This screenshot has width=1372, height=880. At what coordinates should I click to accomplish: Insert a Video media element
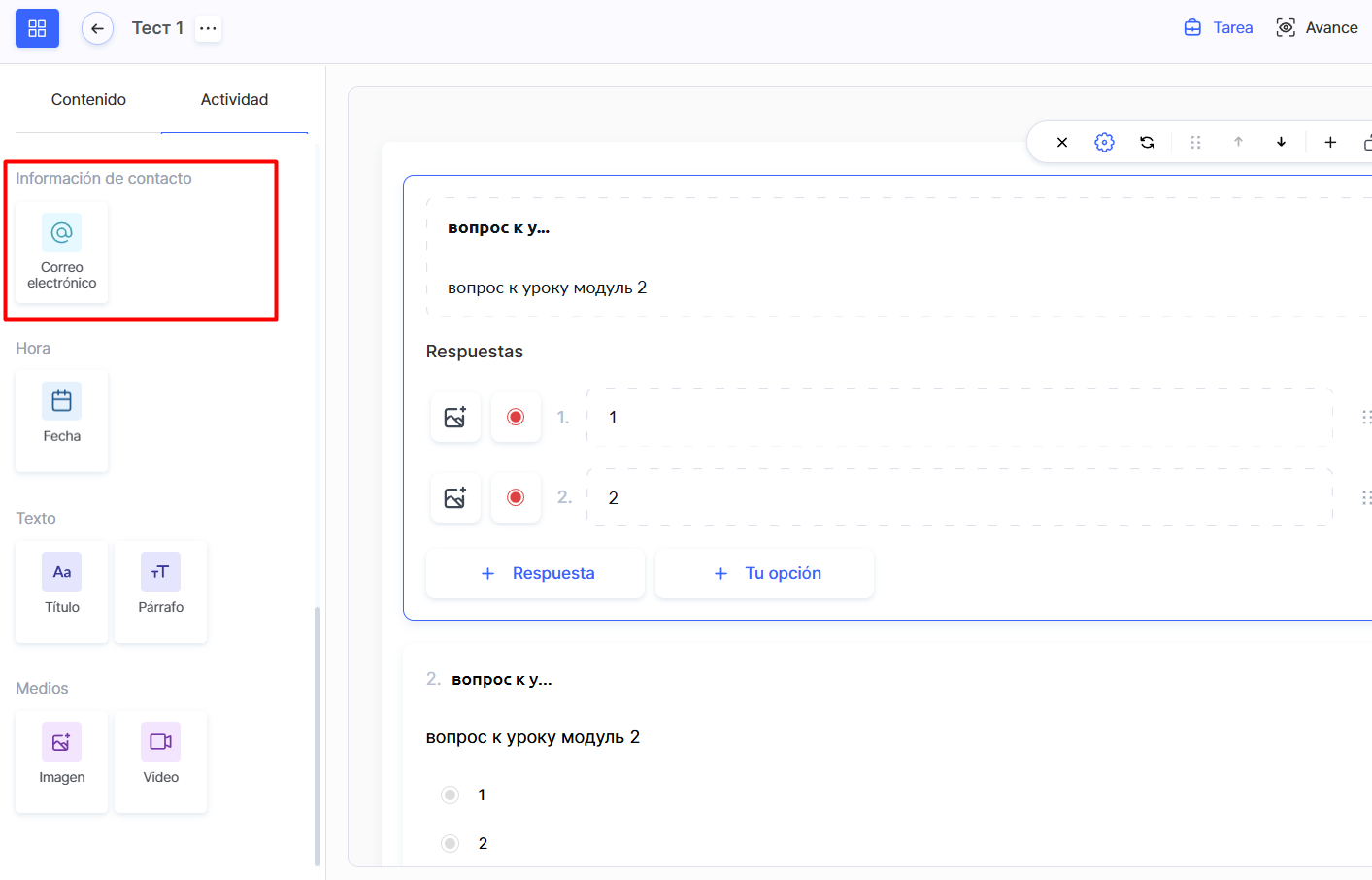(x=160, y=761)
